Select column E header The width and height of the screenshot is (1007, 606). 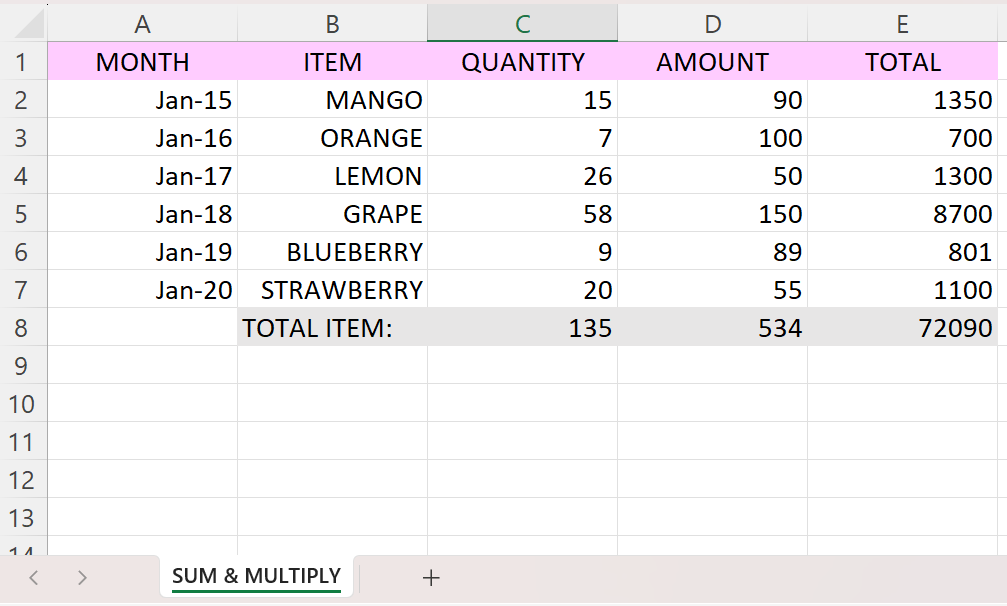pos(903,24)
